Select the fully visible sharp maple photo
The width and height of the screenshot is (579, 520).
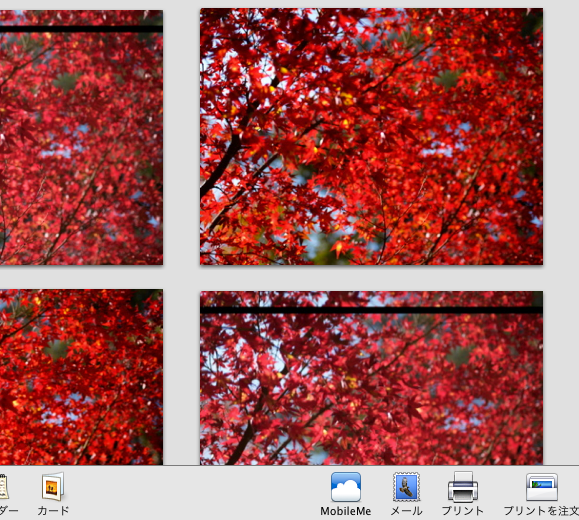[x=371, y=136]
